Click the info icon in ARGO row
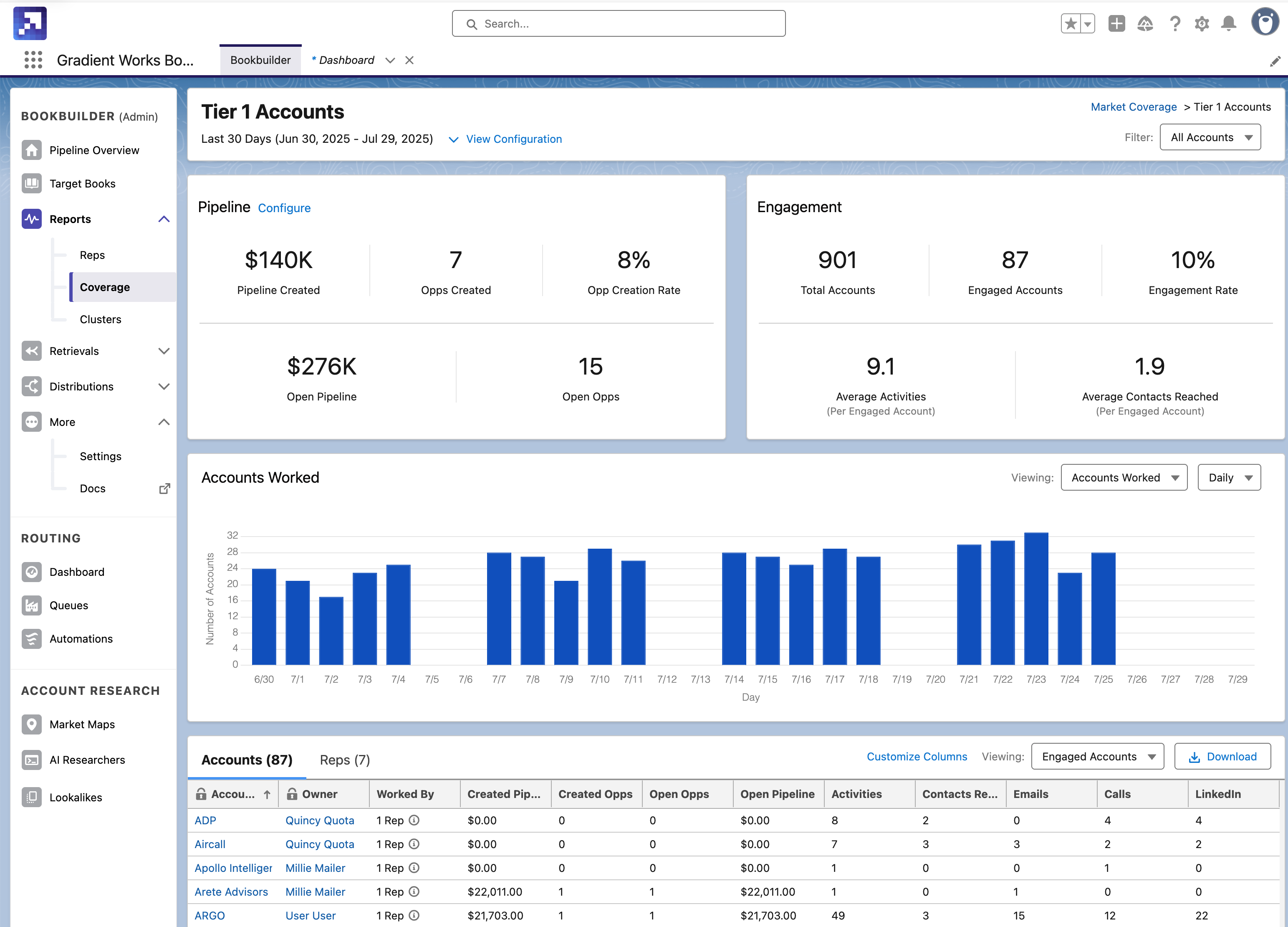The width and height of the screenshot is (1288, 927). point(414,915)
